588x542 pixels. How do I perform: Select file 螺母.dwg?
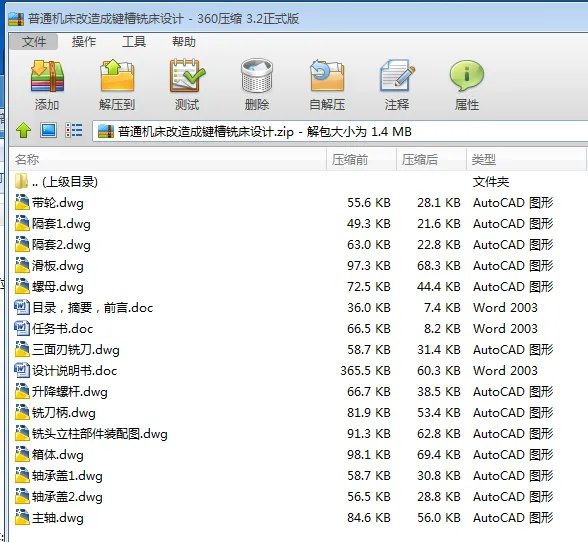click(298, 287)
